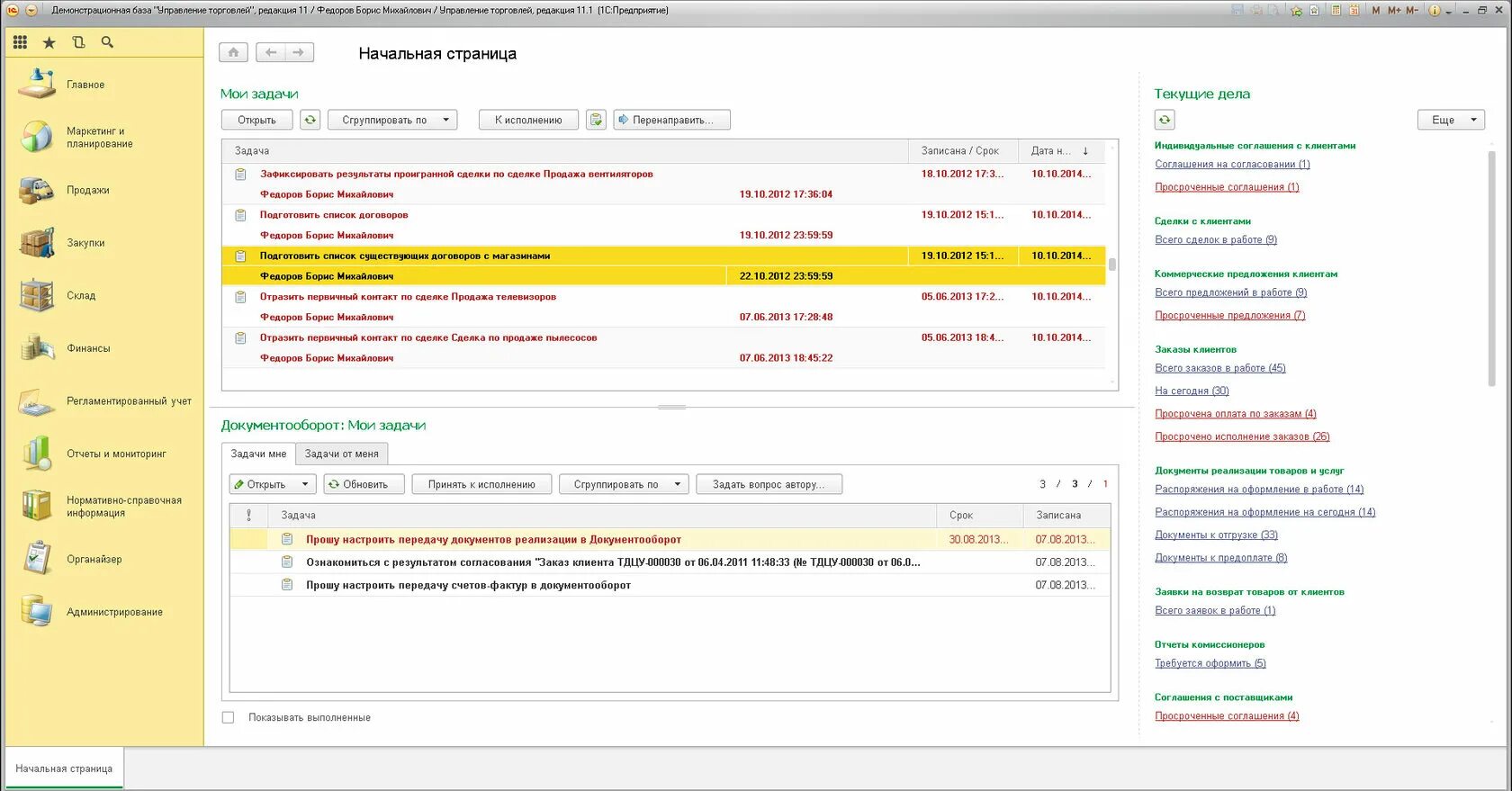Open link Всего заказов в работе (45)
1512x791 pixels.
pos(1219,368)
